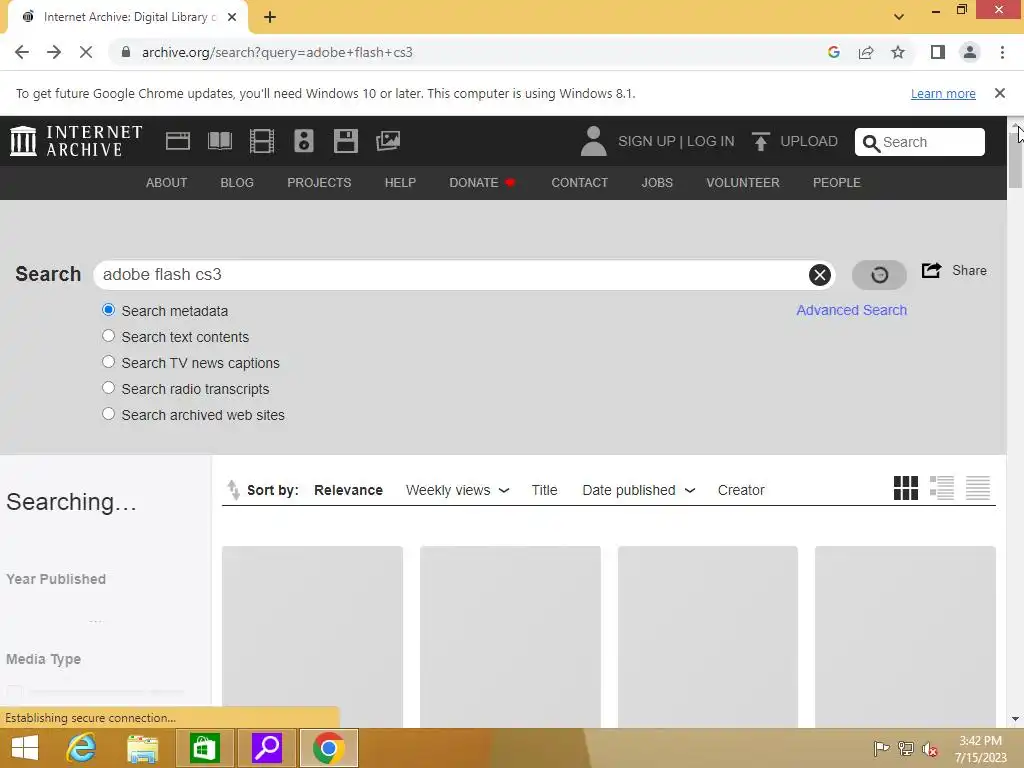This screenshot has height=768, width=1024.
Task: Open the Video film strip icon
Action: click(262, 141)
